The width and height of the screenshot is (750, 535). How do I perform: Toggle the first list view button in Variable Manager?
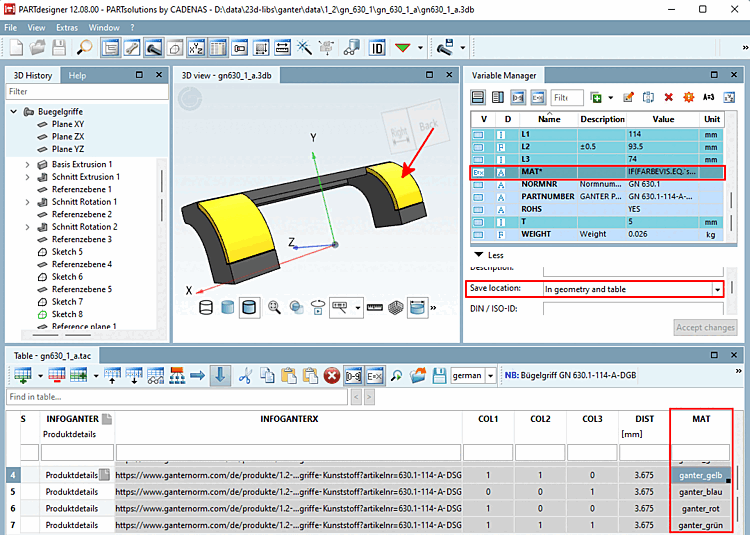(x=478, y=97)
